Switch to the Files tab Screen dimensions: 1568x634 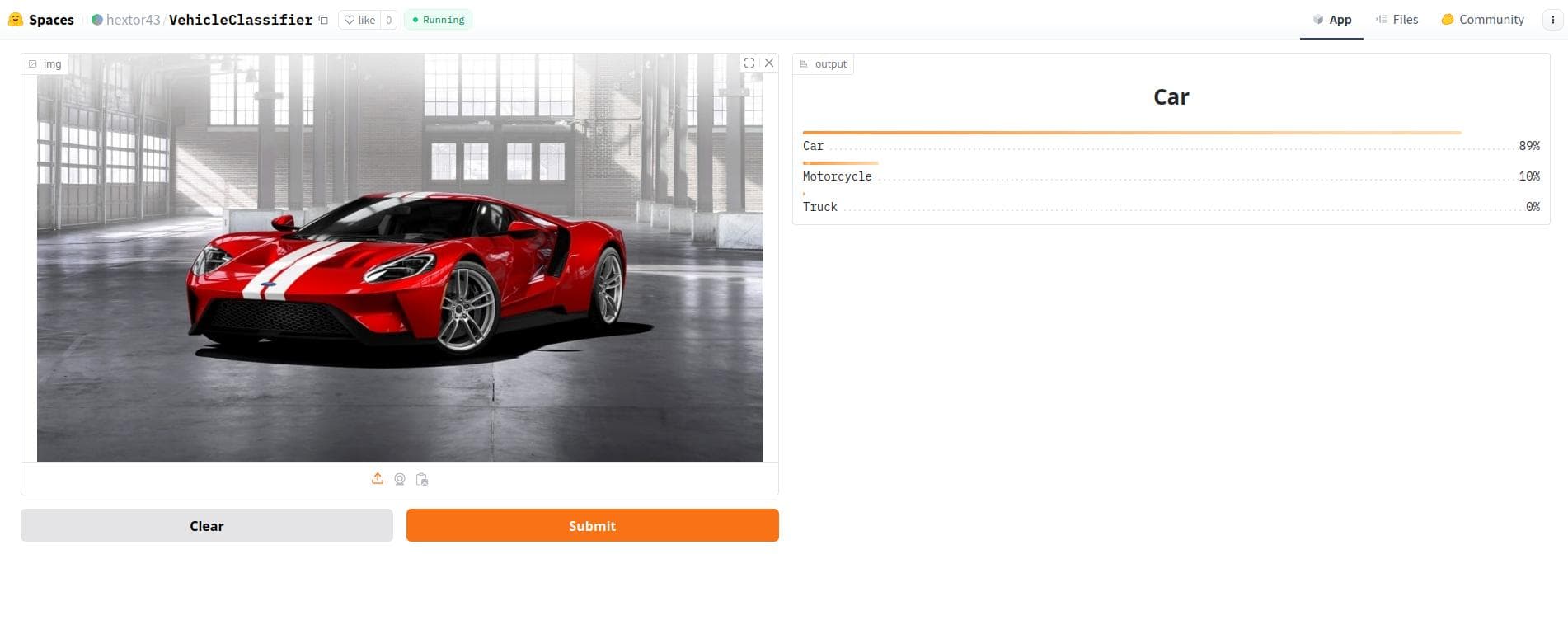[x=1397, y=20]
